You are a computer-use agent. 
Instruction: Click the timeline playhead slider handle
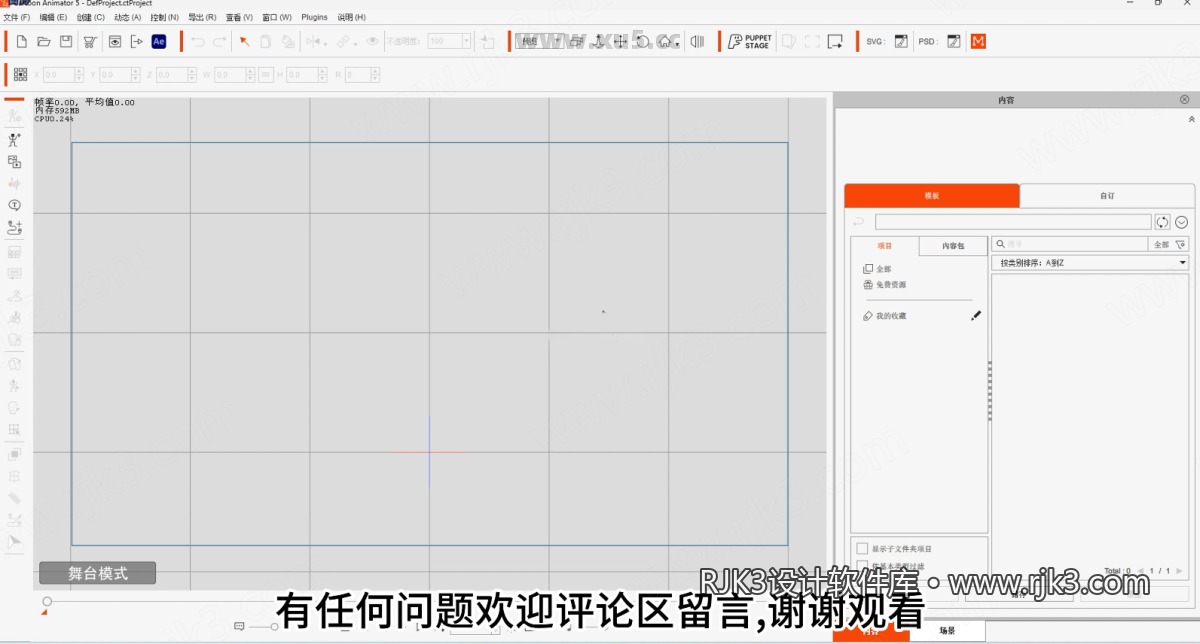coord(47,601)
